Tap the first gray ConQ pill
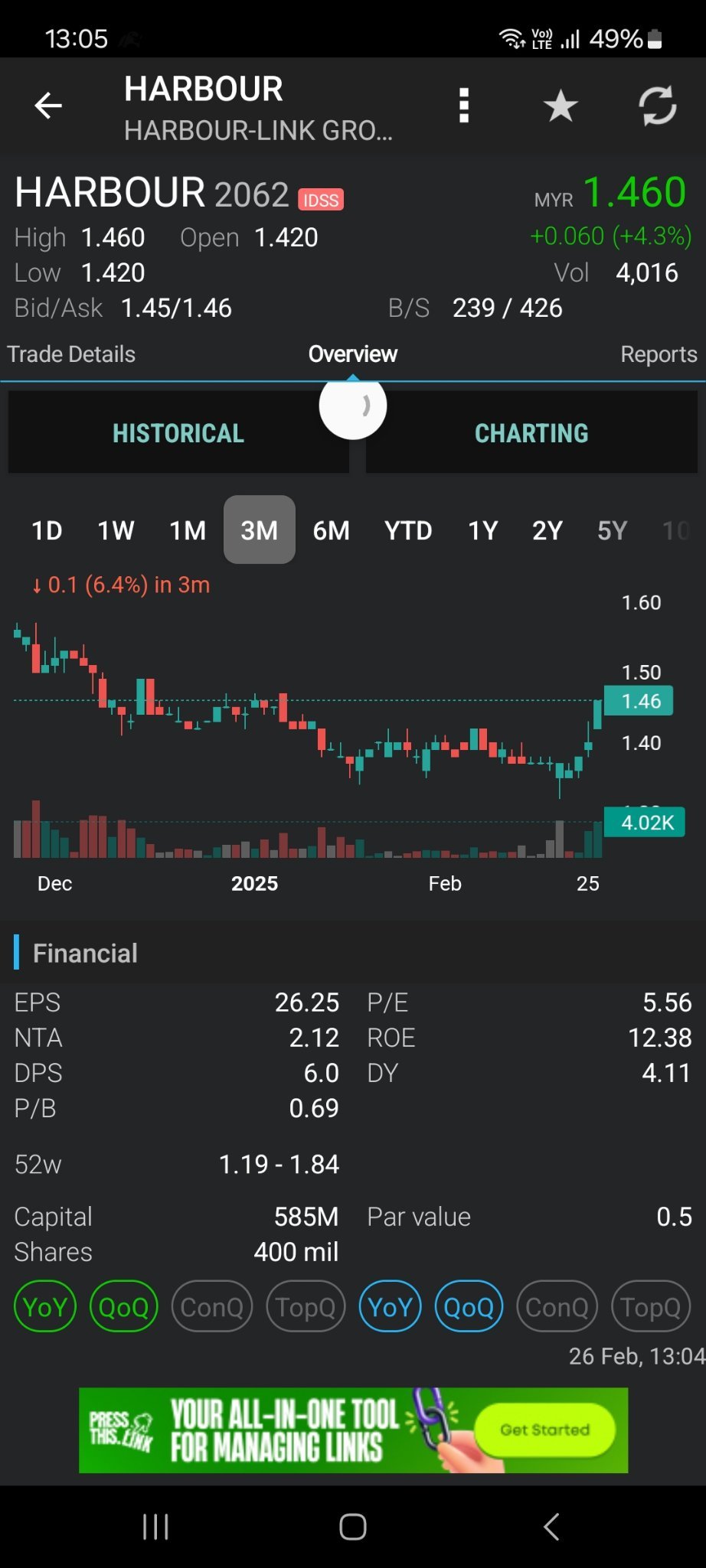The width and height of the screenshot is (706, 1568). [x=212, y=1307]
